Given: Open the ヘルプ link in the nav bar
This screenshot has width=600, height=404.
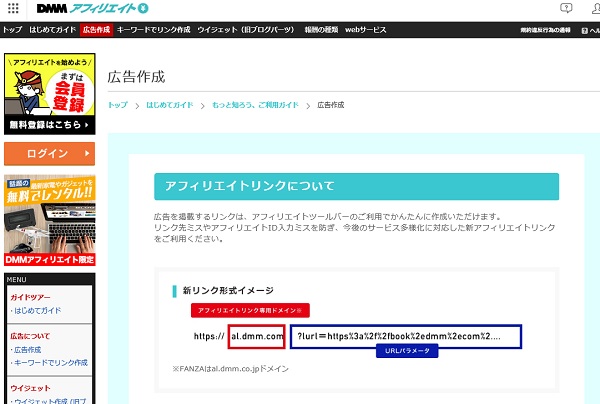Looking at the screenshot, I should (x=590, y=31).
